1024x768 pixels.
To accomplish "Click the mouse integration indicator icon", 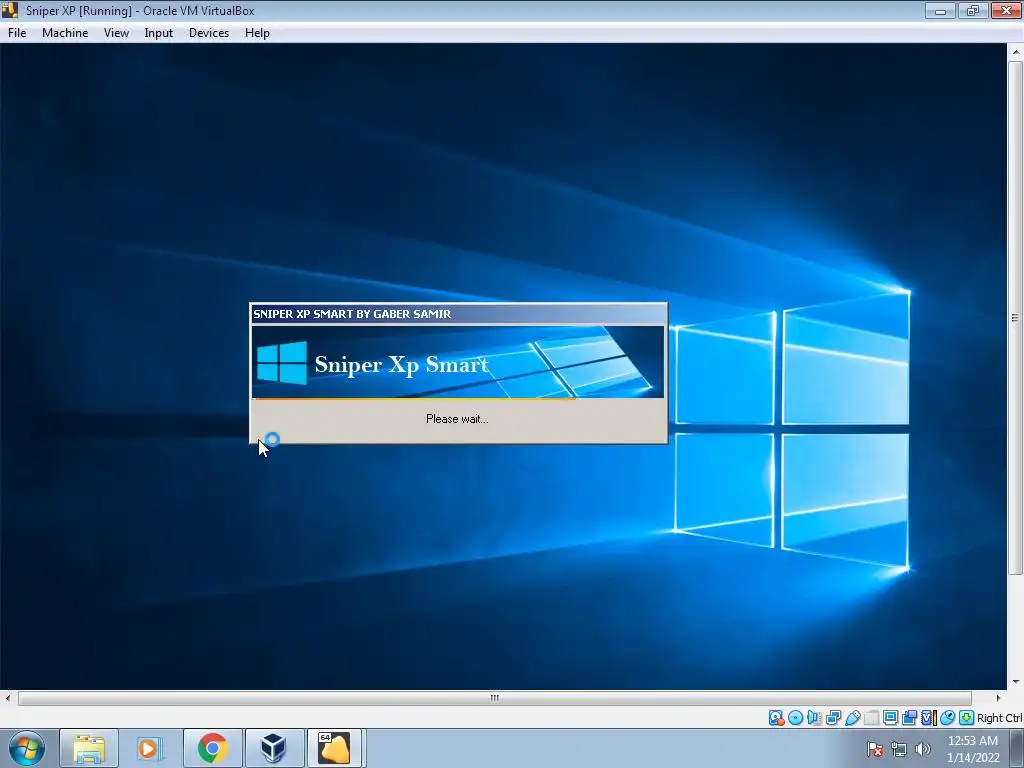I will point(948,718).
